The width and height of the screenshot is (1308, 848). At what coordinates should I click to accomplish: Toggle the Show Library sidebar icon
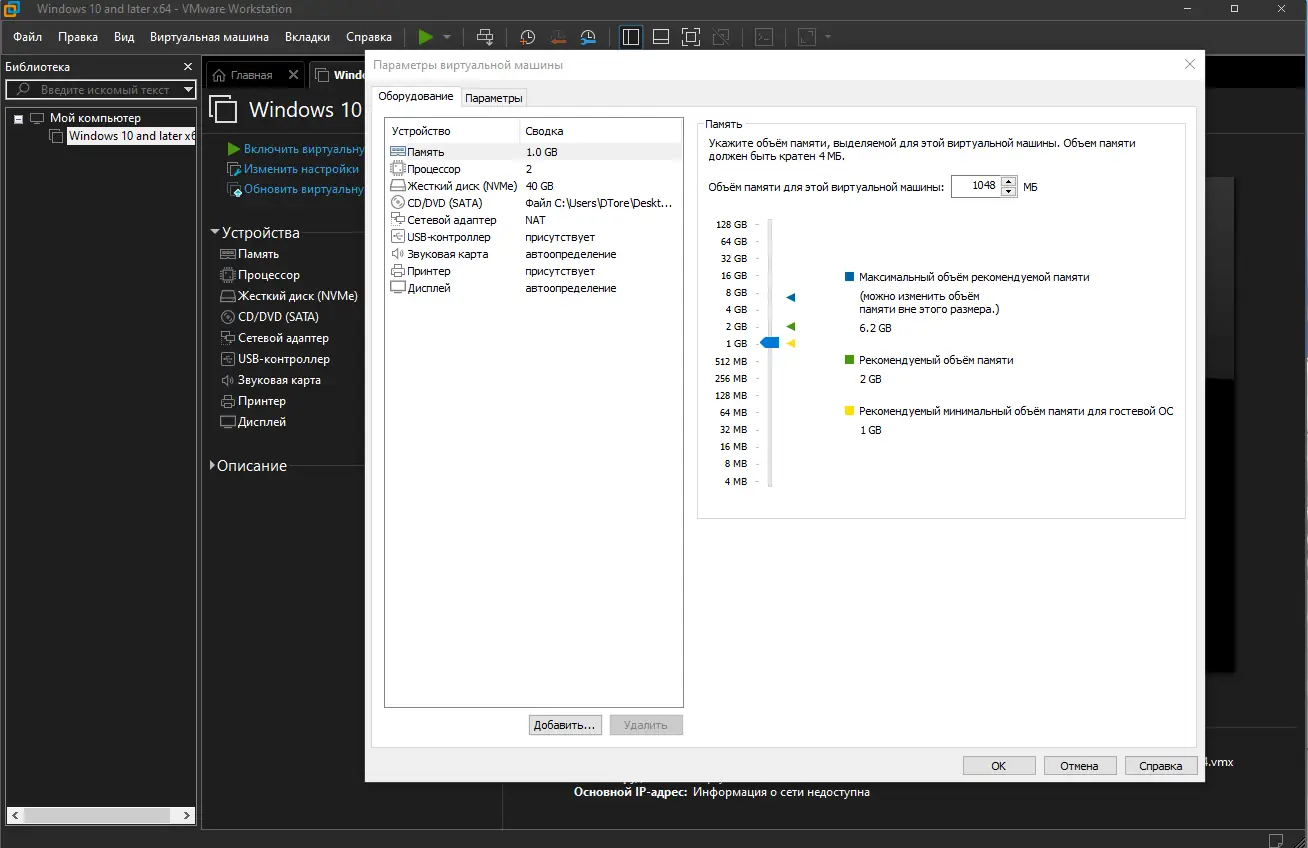tap(631, 37)
